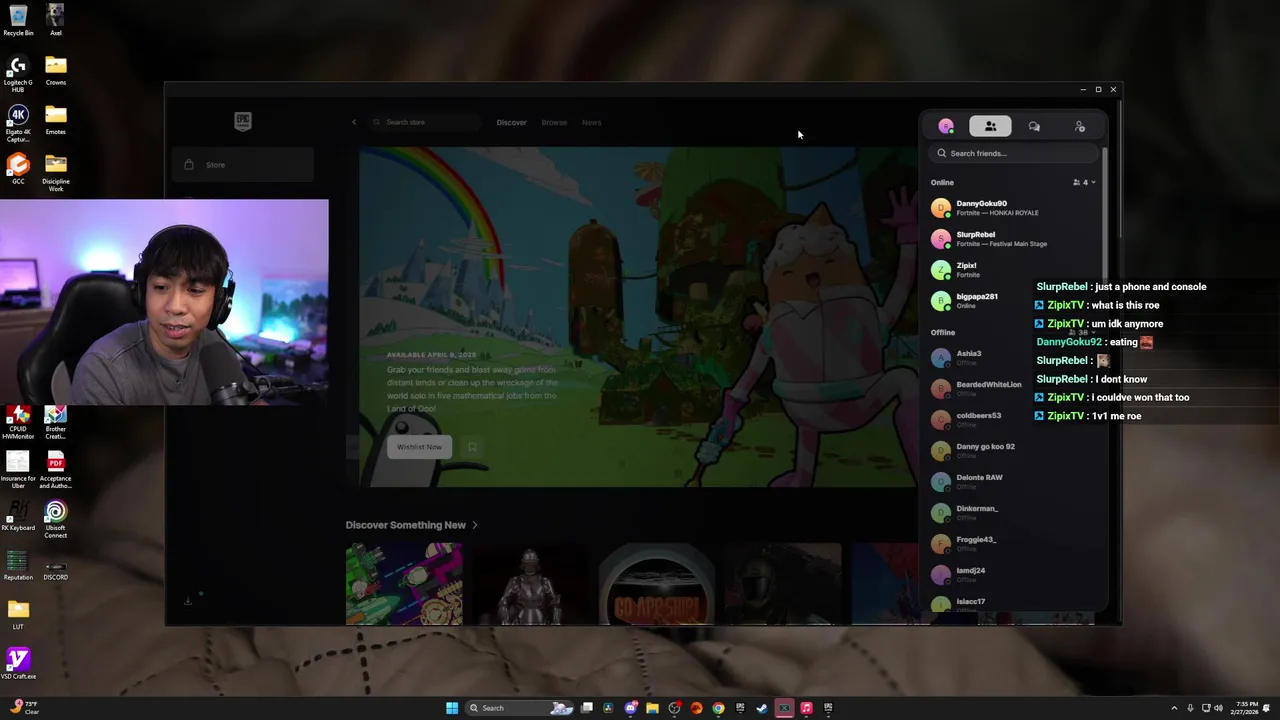Select online friend bigpapa281

1012,300
